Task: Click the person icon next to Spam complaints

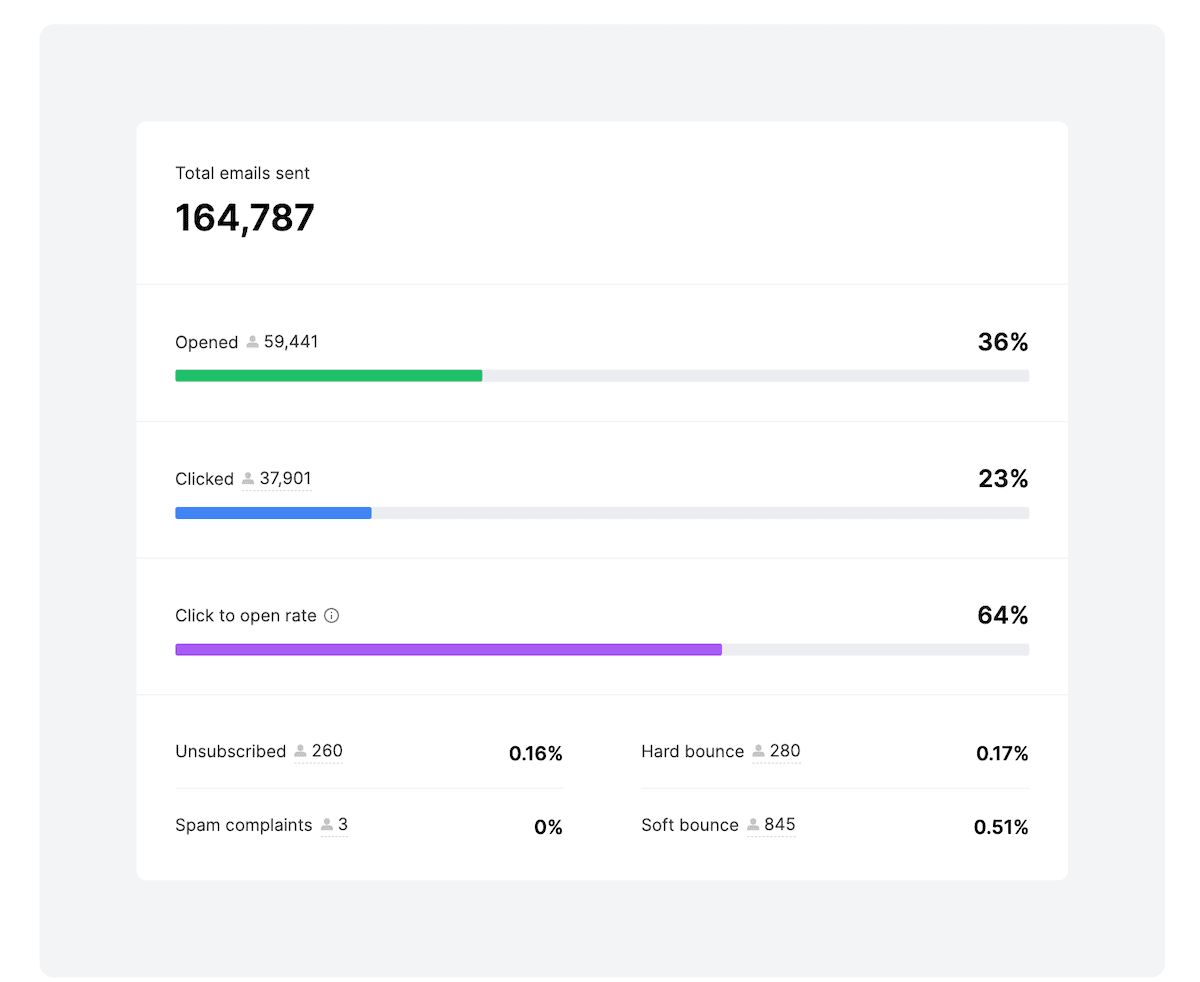Action: pos(327,825)
